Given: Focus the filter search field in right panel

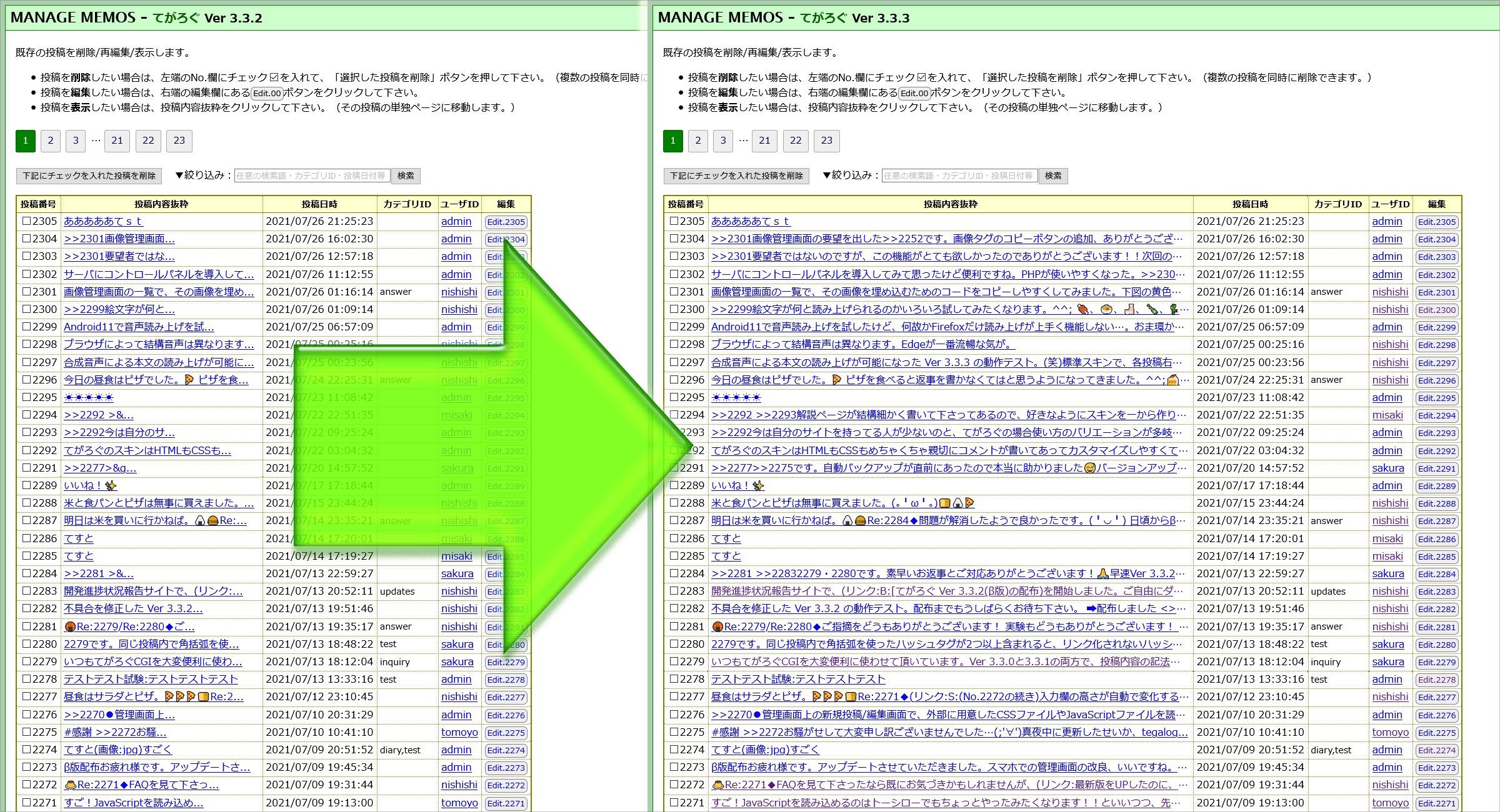Looking at the screenshot, I should 959,176.
